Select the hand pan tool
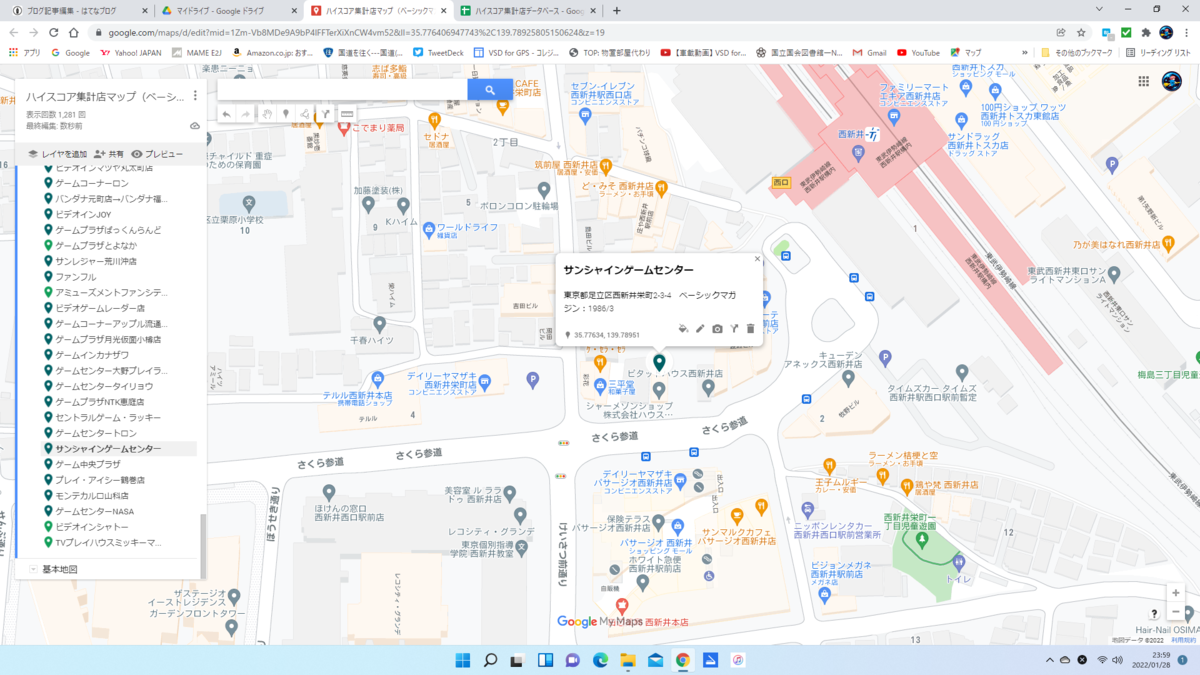 coord(267,114)
